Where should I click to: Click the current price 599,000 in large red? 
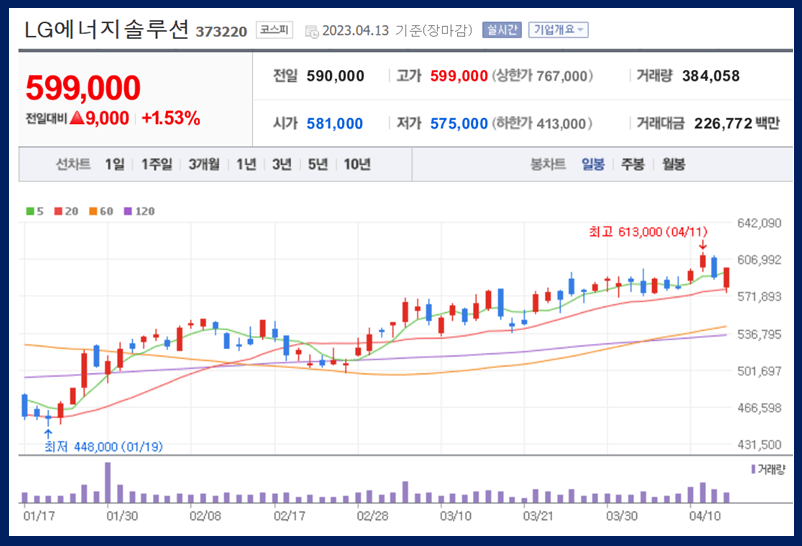coord(83,88)
